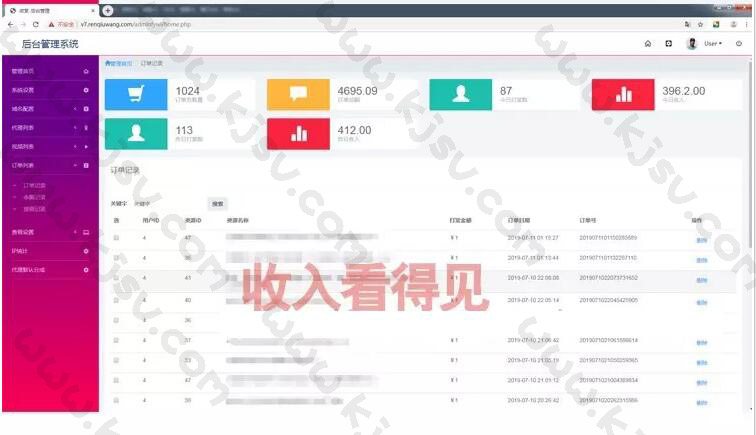The image size is (756, 435).
Task: Tick checkbox for order dated 2019-07-11 01:13:44
Action: pyautogui.click(x=116, y=258)
